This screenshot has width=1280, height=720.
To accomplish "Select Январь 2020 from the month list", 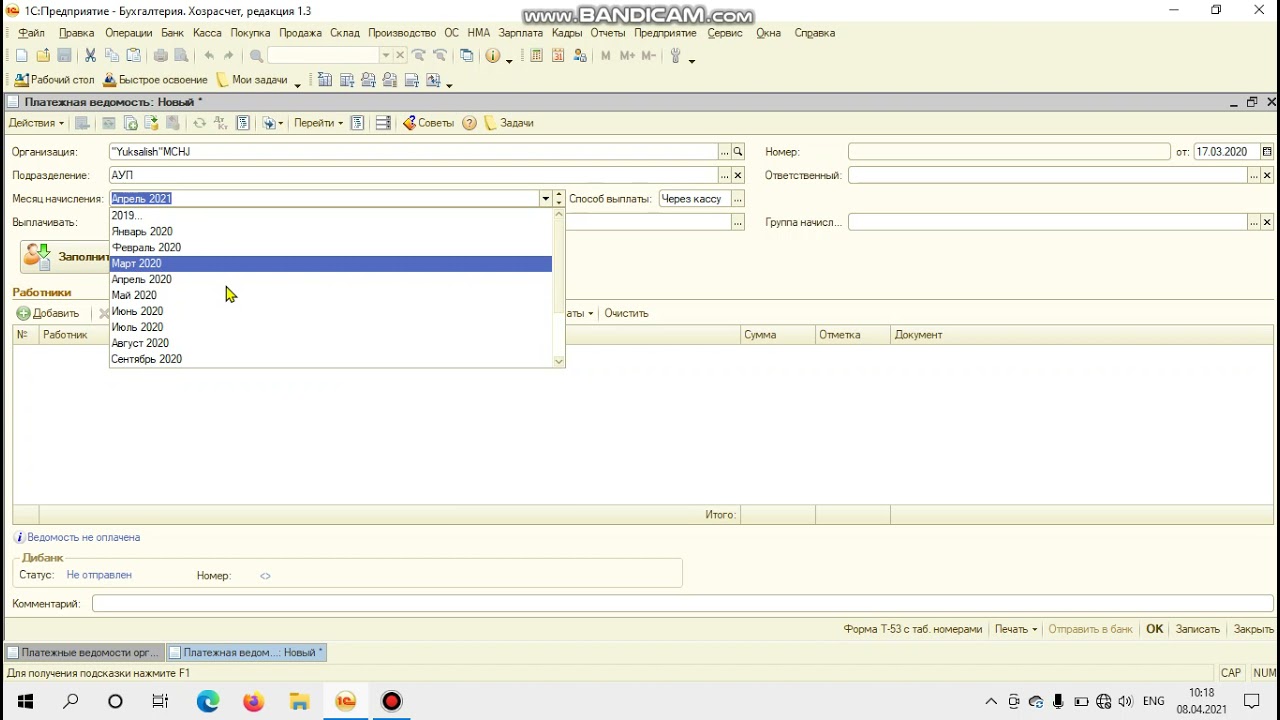I will [331, 231].
